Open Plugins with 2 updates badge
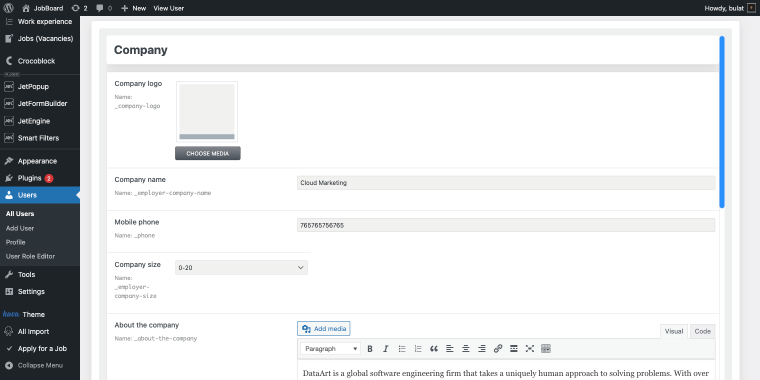Screen dimensions: 760x380 pos(40,178)
